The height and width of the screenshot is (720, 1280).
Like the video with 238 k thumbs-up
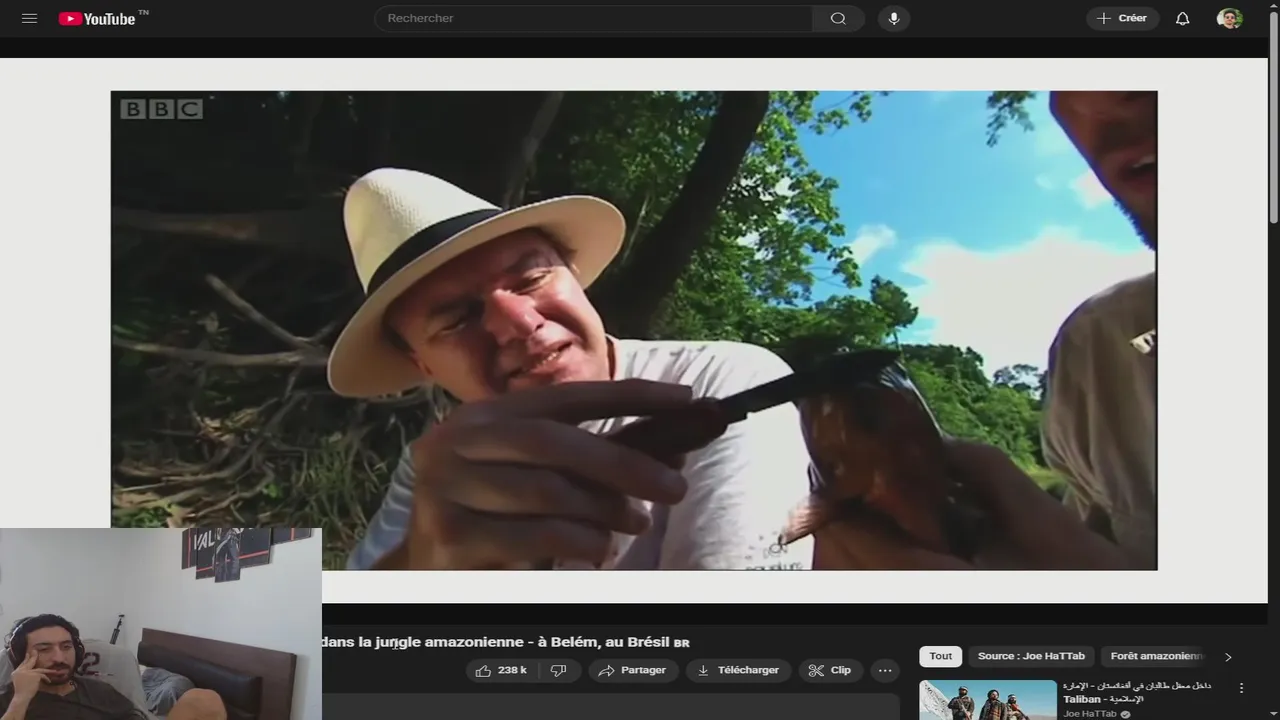tap(501, 670)
